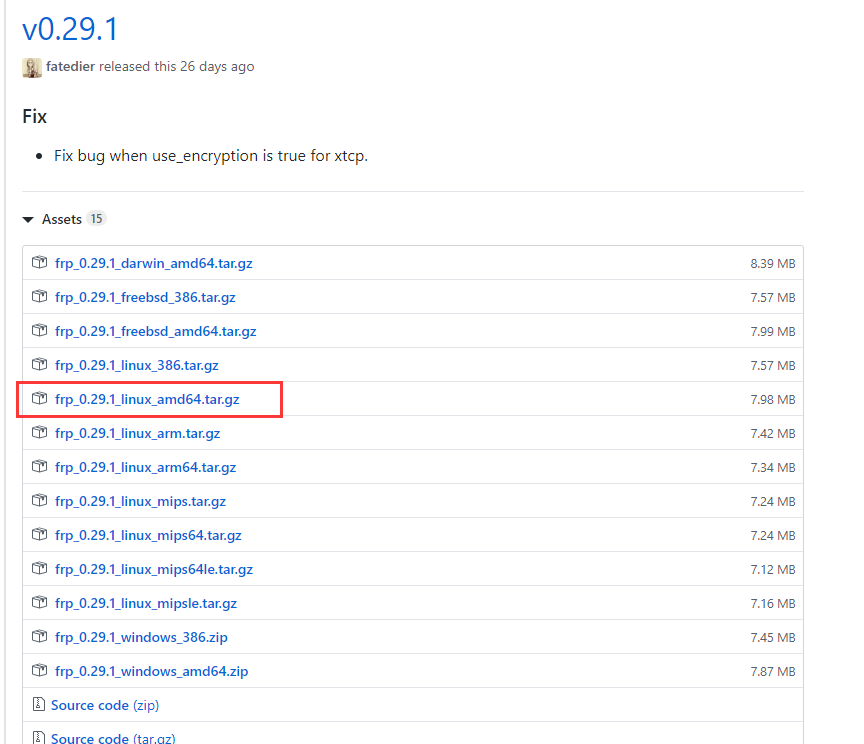This screenshot has width=864, height=744.
Task: Collapse the Assets disclosure triangle
Action: 28,219
